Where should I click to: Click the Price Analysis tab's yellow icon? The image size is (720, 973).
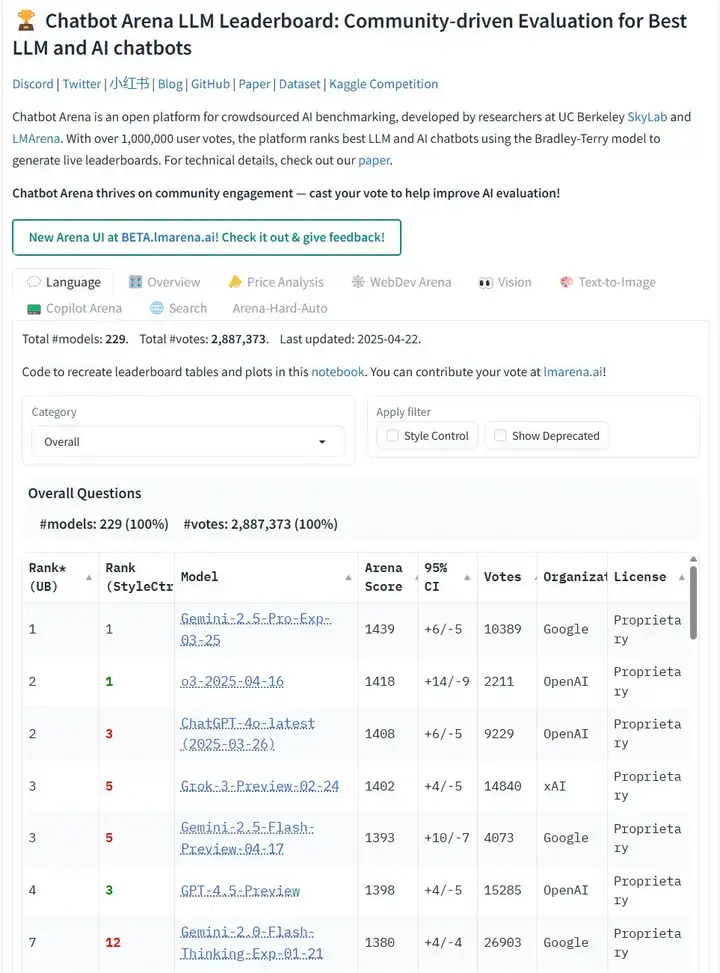pyautogui.click(x=235, y=282)
